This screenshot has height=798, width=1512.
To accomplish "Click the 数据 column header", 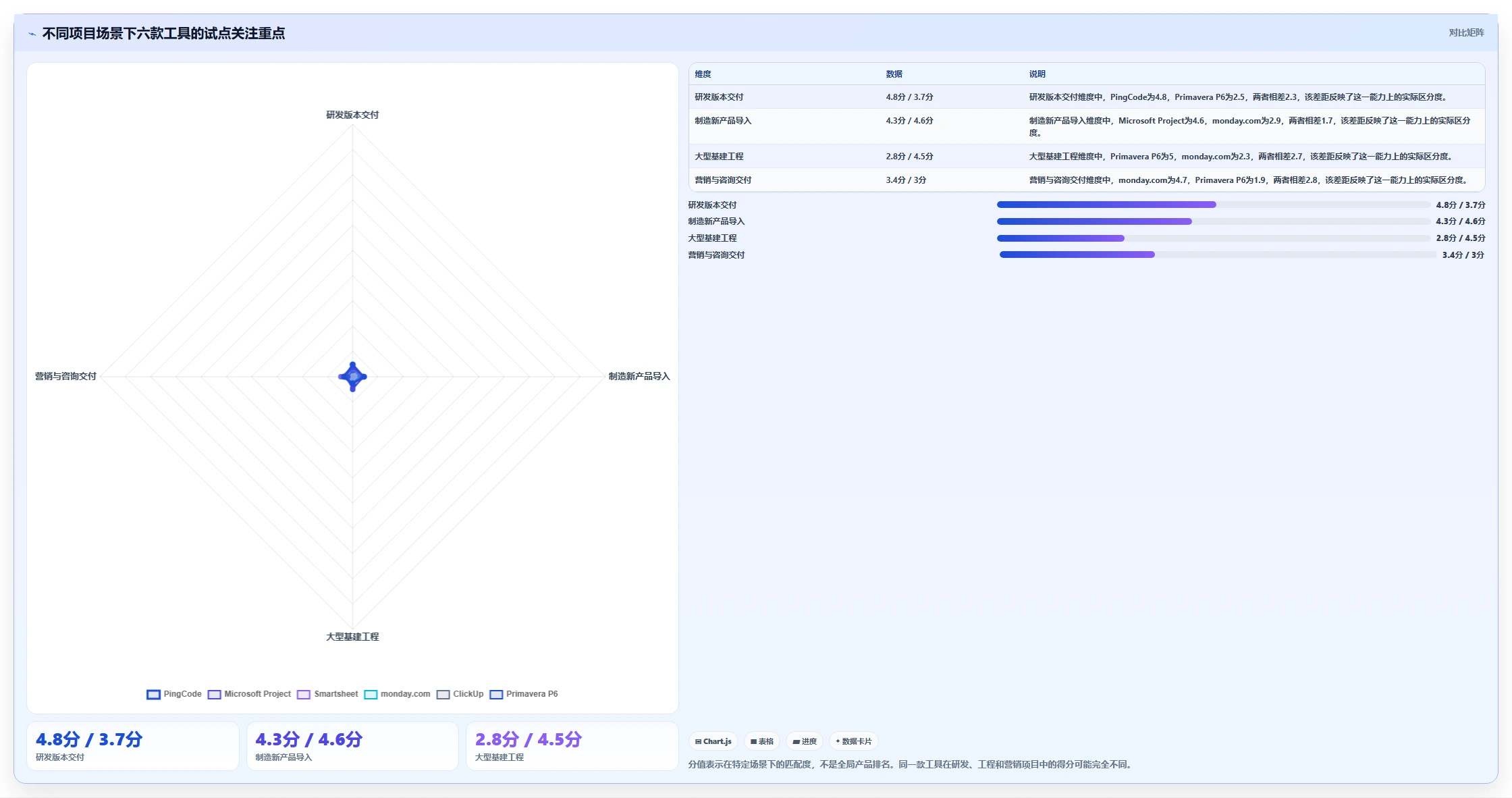I will tap(894, 74).
